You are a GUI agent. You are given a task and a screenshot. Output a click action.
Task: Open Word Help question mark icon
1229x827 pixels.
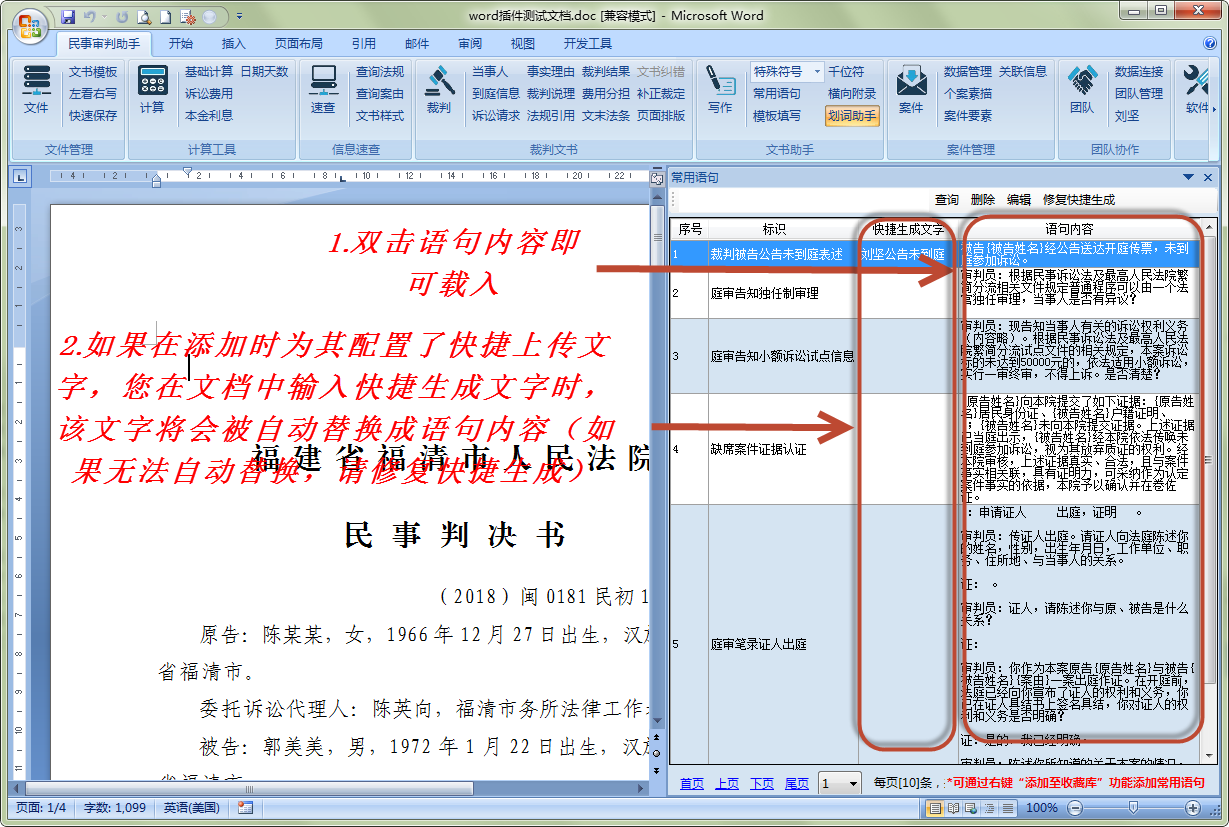tap(1211, 44)
